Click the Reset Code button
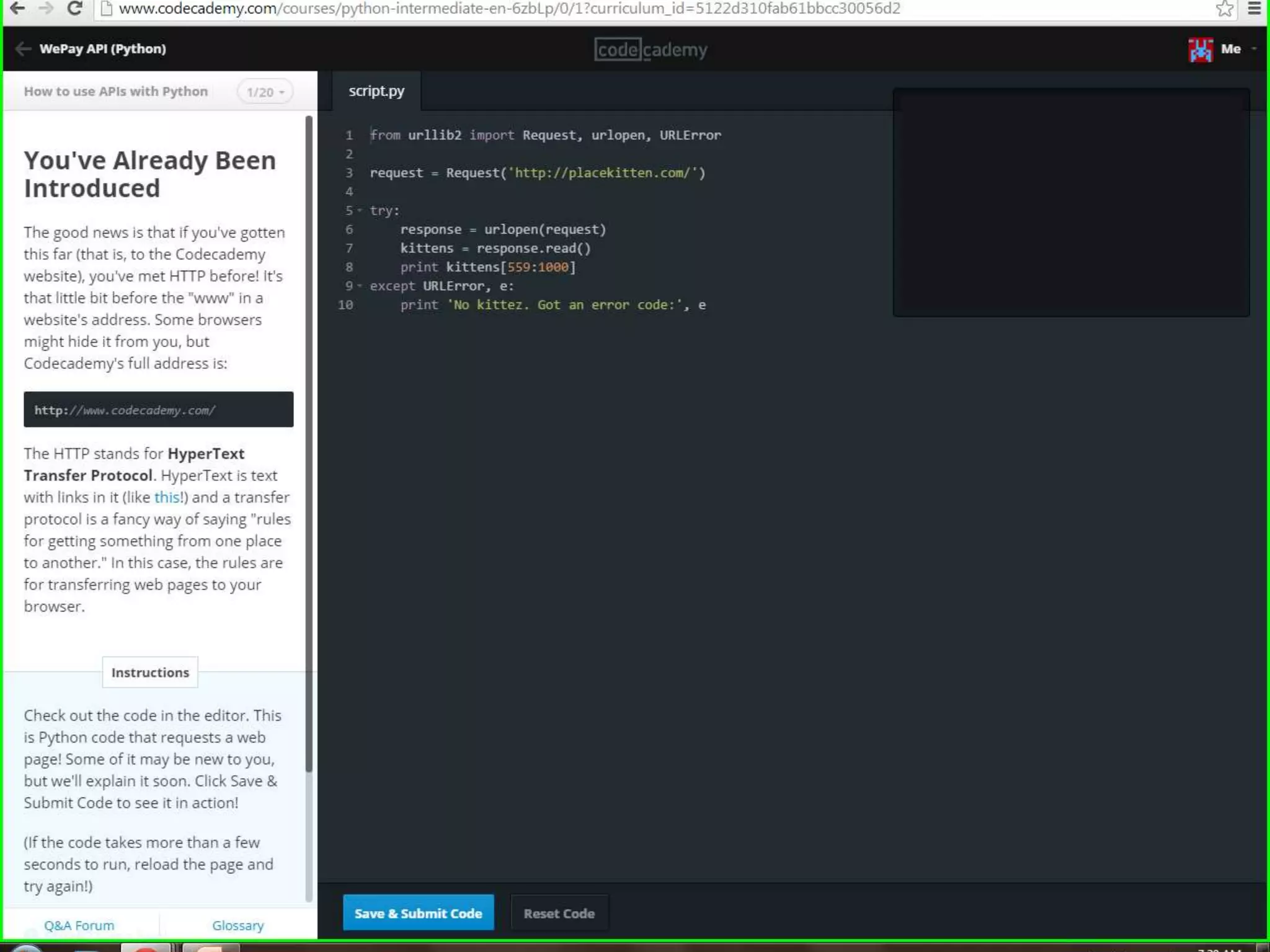 559,913
